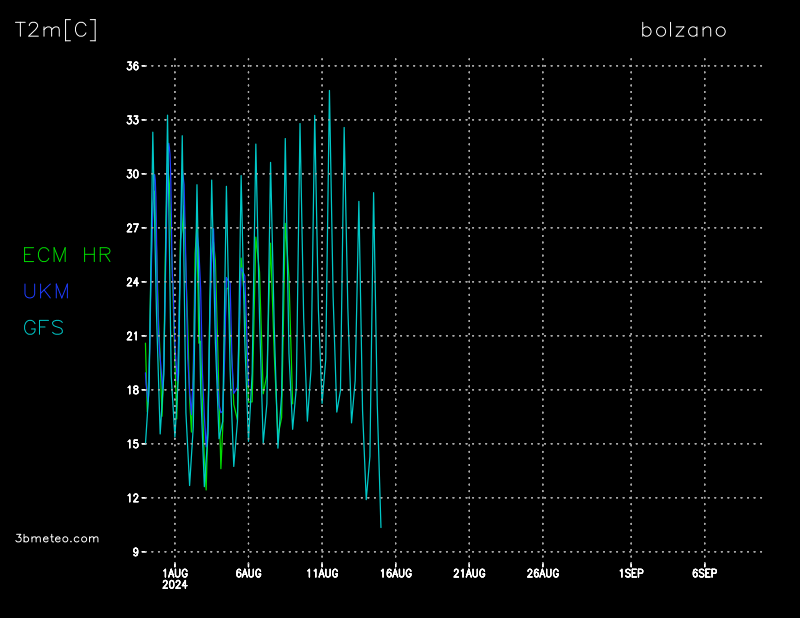The width and height of the screenshot is (800, 618).
Task: Click the 36 temperature axis label
Action: click(x=133, y=66)
